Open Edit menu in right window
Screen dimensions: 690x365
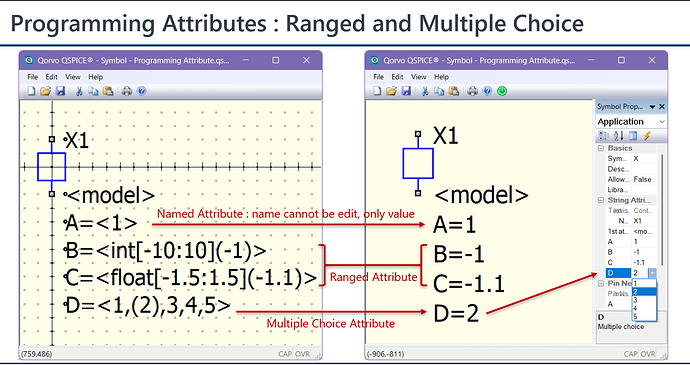[x=397, y=77]
